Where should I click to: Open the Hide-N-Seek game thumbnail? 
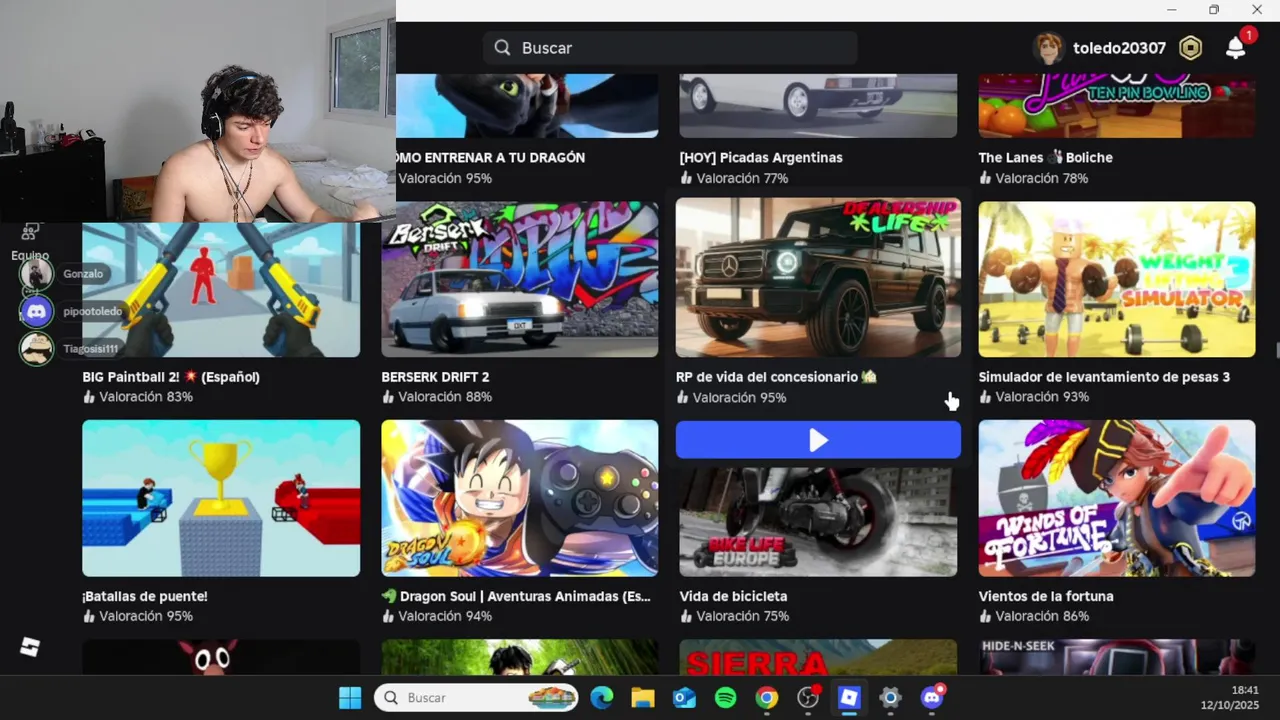click(x=1117, y=657)
